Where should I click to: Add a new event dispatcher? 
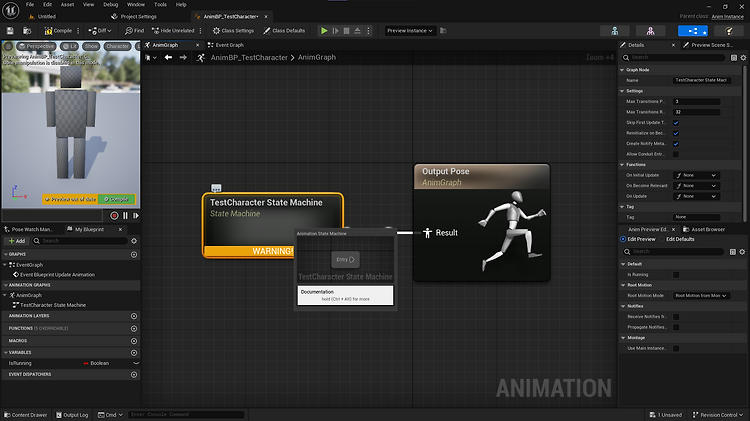pyautogui.click(x=134, y=375)
